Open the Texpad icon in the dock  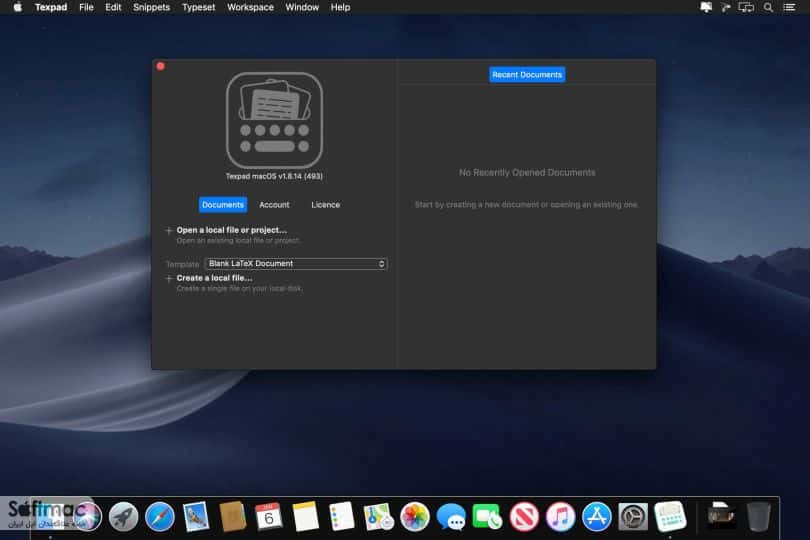point(670,516)
